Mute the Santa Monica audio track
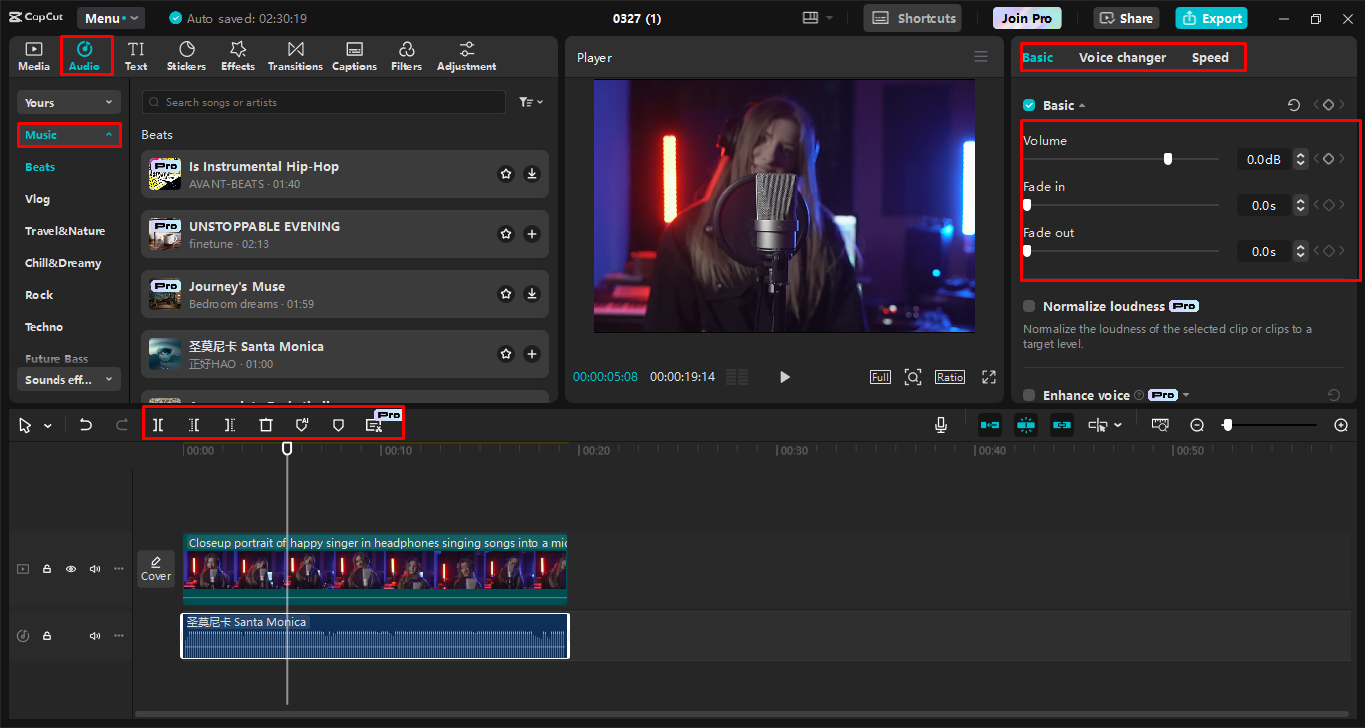Image resolution: width=1365 pixels, height=728 pixels. (95, 636)
